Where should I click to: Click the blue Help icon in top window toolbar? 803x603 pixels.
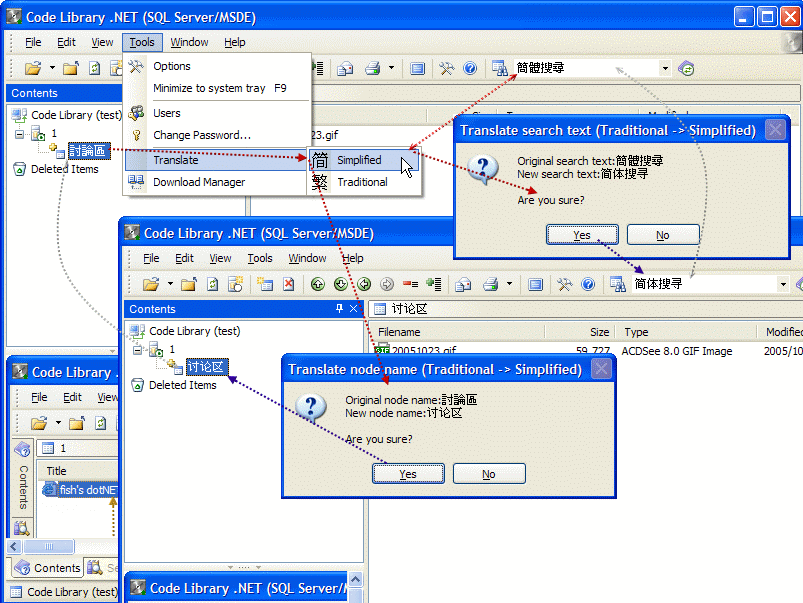(x=470, y=68)
